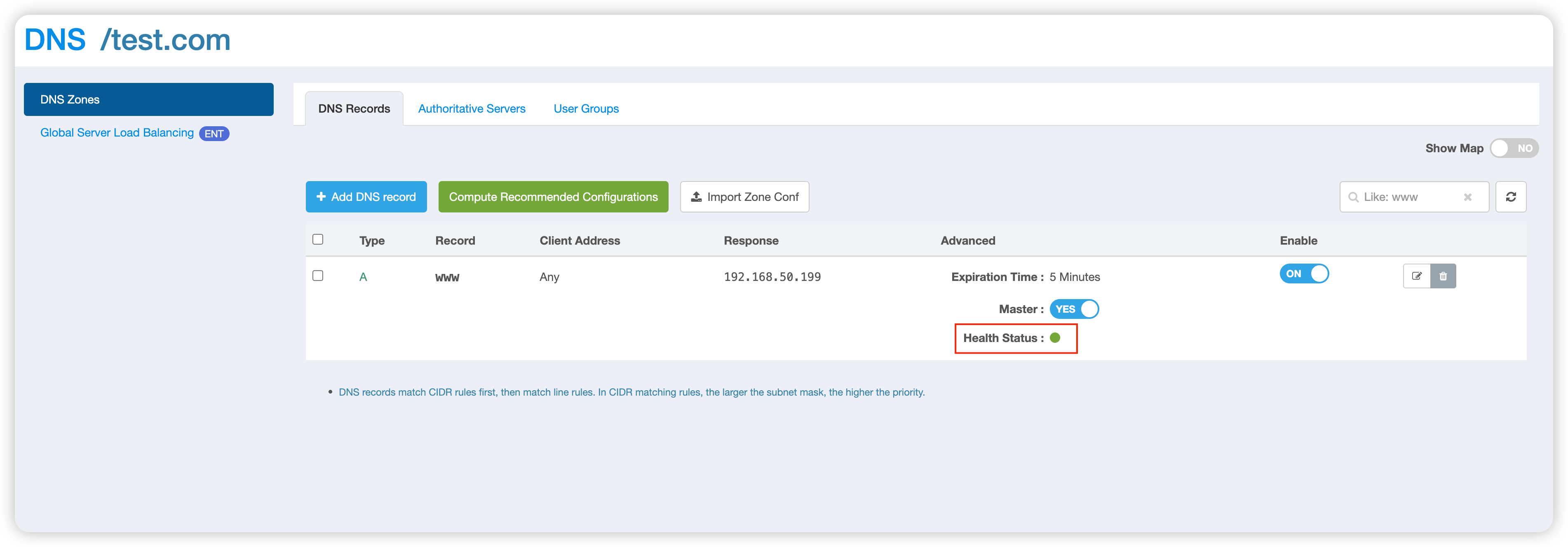The height and width of the screenshot is (547, 1568).
Task: Click the green Health Status indicator dot
Action: click(1056, 338)
